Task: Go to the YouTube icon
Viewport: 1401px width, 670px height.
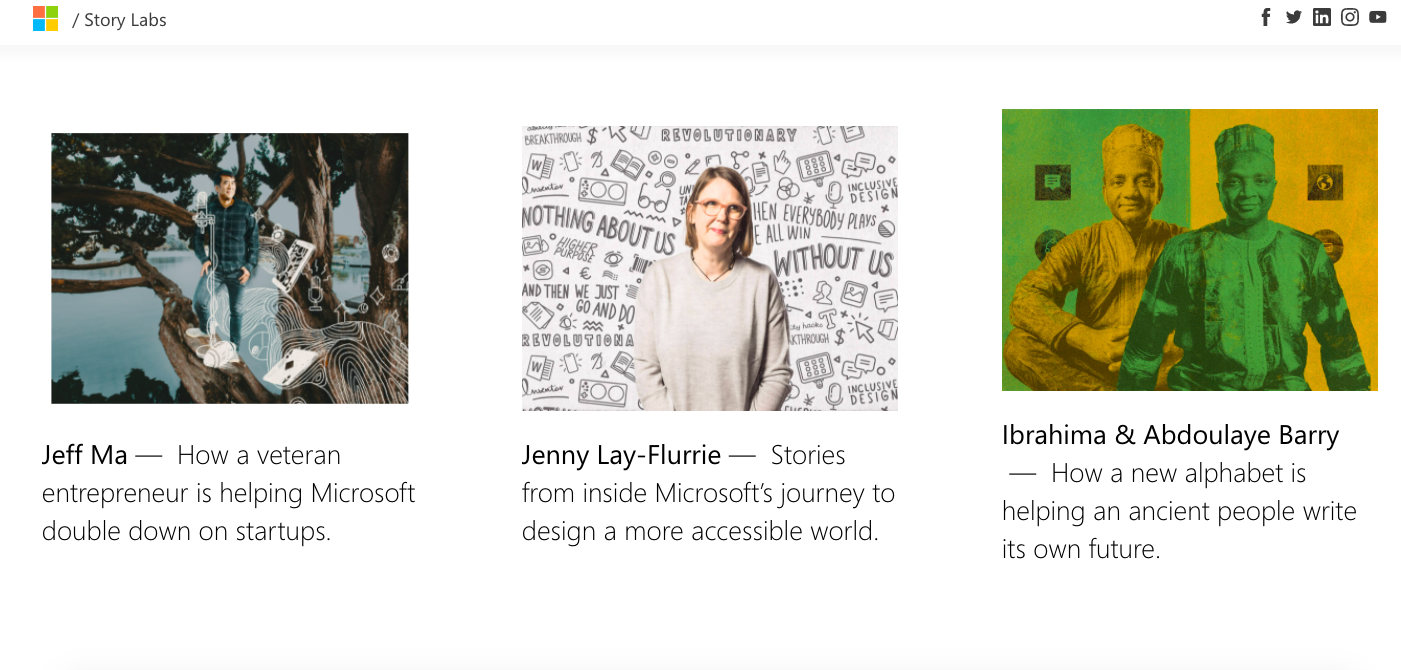Action: pyautogui.click(x=1378, y=17)
